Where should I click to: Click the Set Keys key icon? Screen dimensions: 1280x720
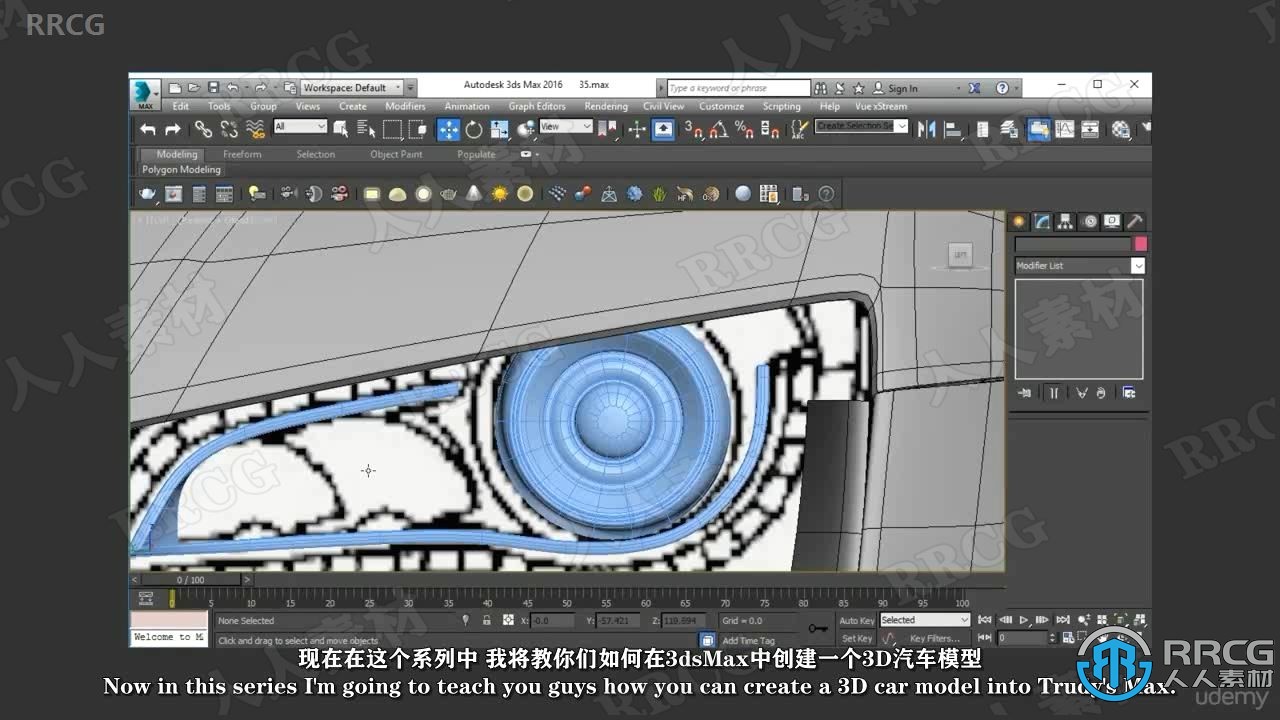click(x=818, y=628)
